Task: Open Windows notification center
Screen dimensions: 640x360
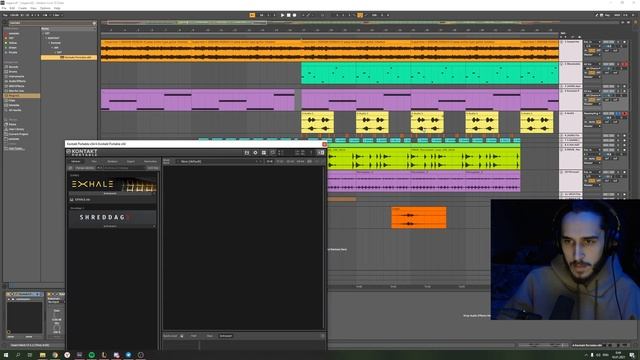Action: [632, 355]
